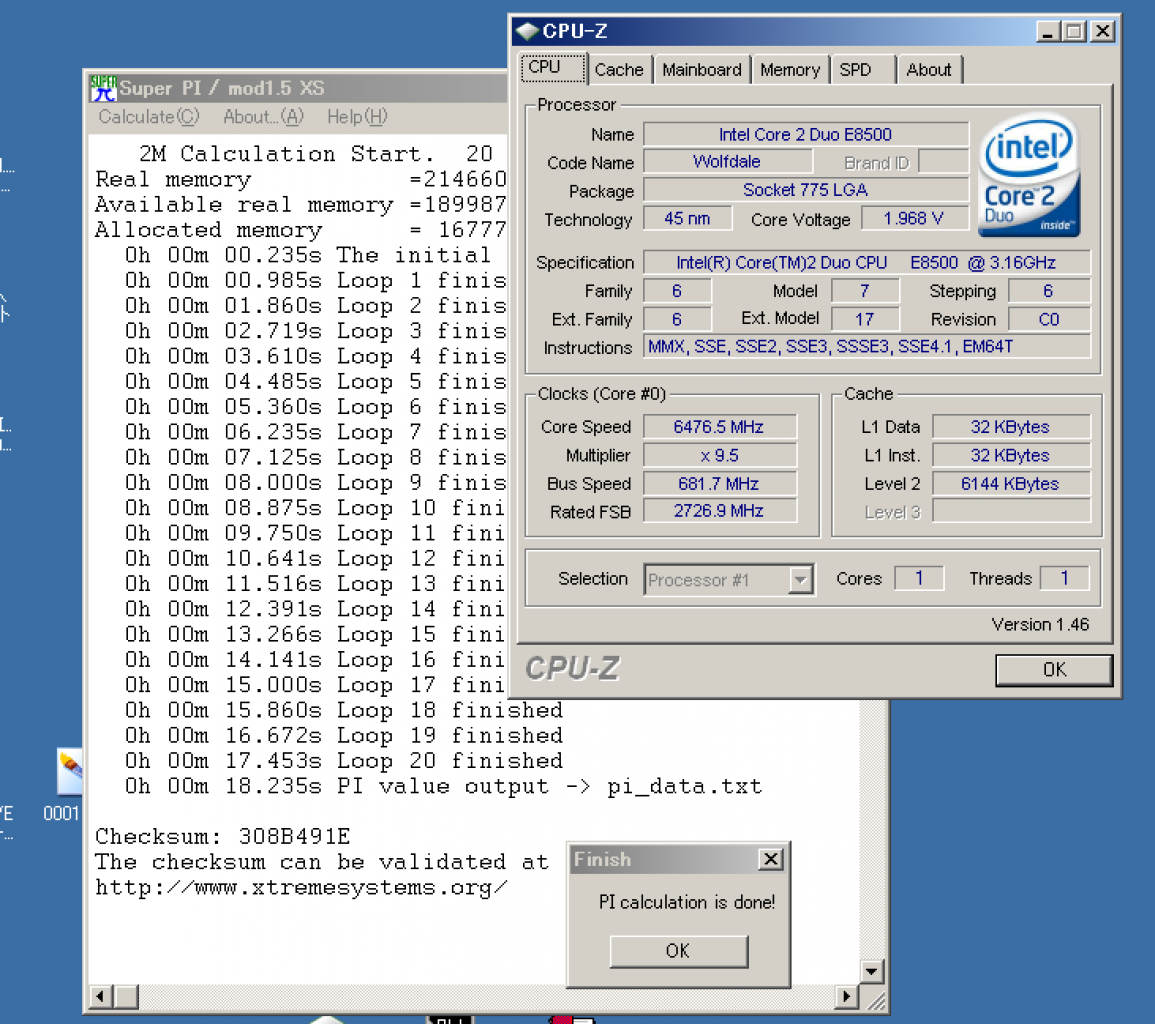
Task: Click the Model value '7'
Action: pos(865,292)
